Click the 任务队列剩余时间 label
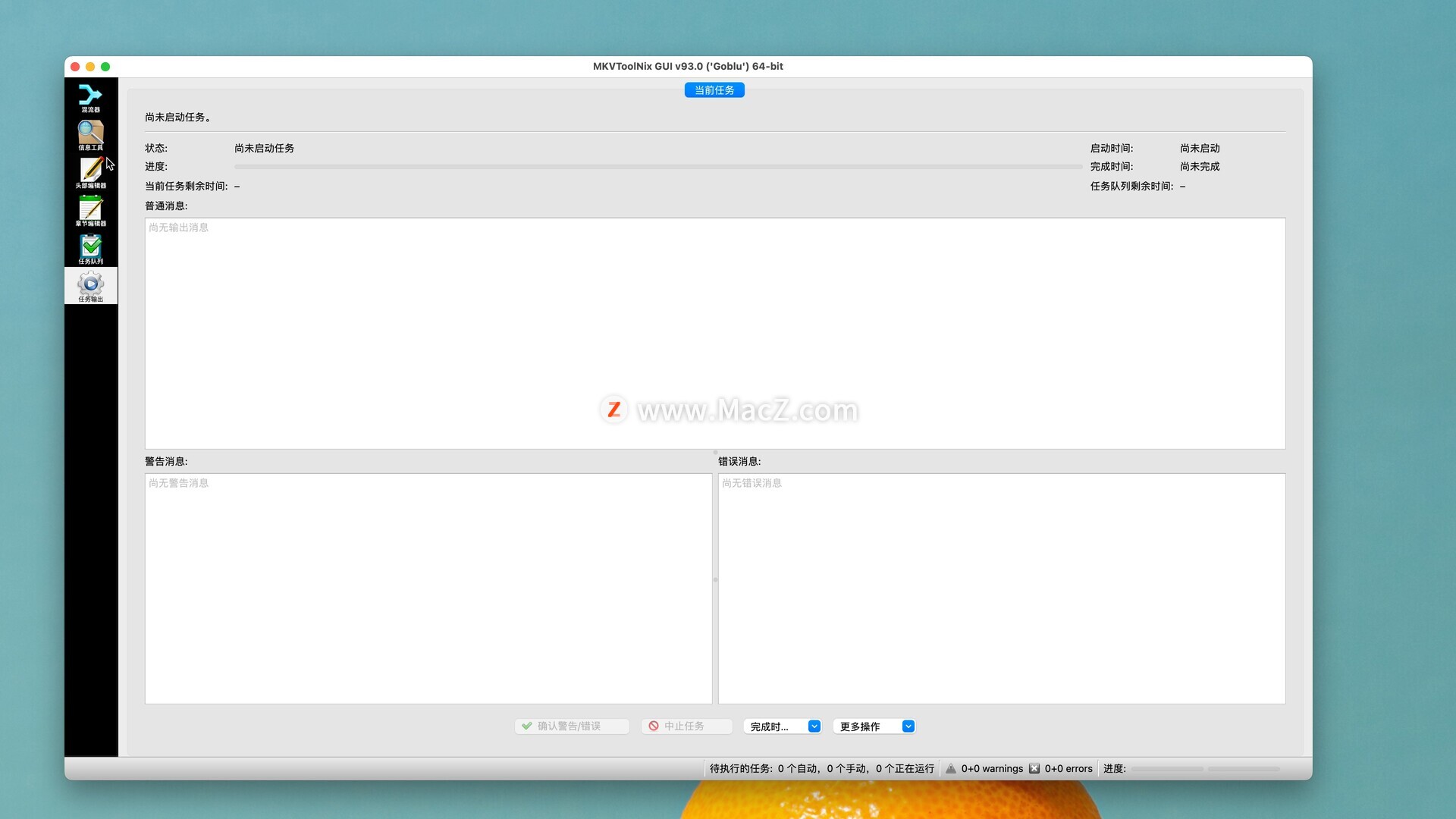Screen dimensions: 1456x819 (1131, 186)
